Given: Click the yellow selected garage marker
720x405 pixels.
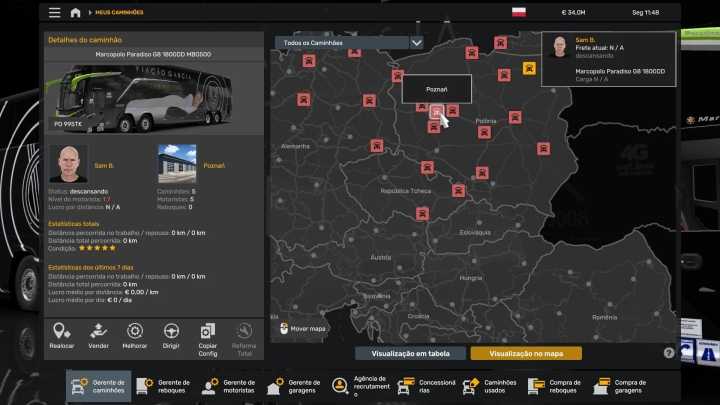Looking at the screenshot, I should (529, 68).
